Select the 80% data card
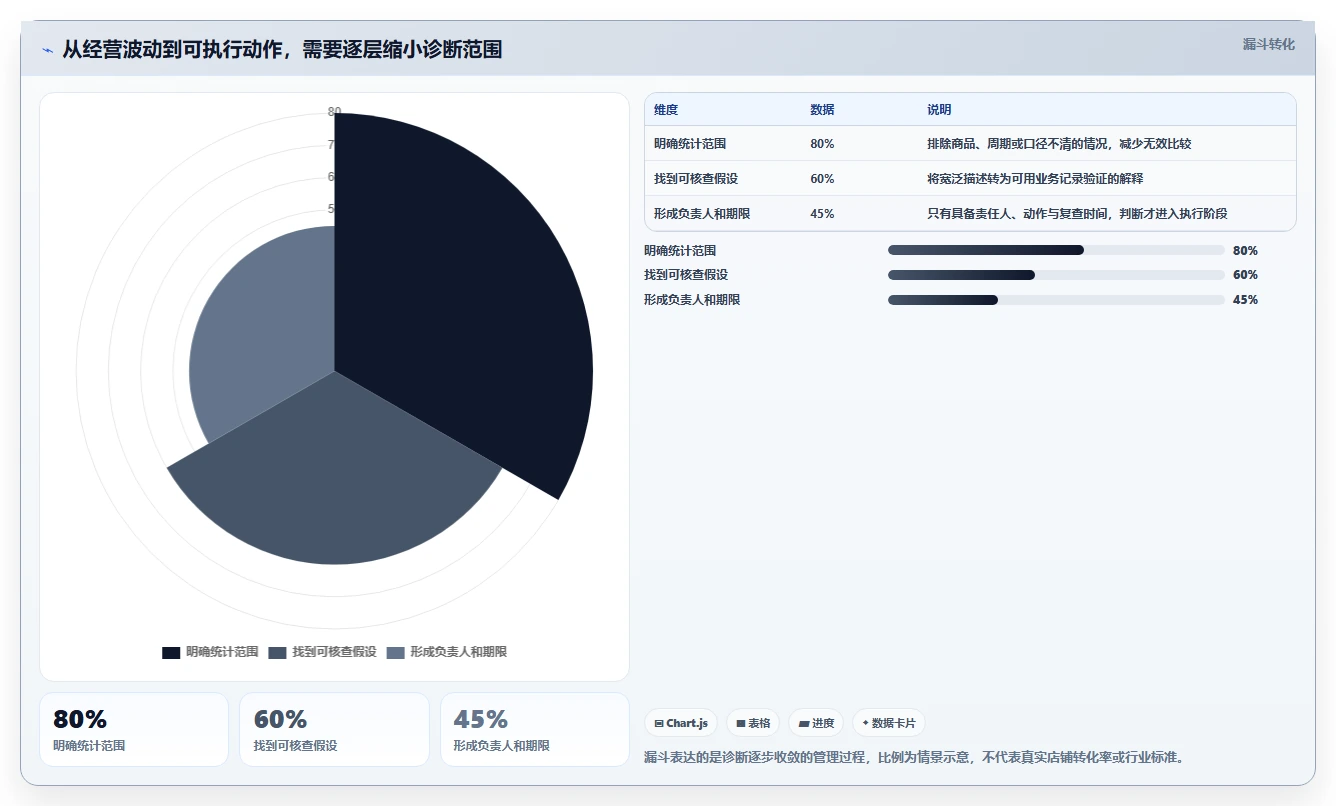The image size is (1336, 806). (x=134, y=729)
